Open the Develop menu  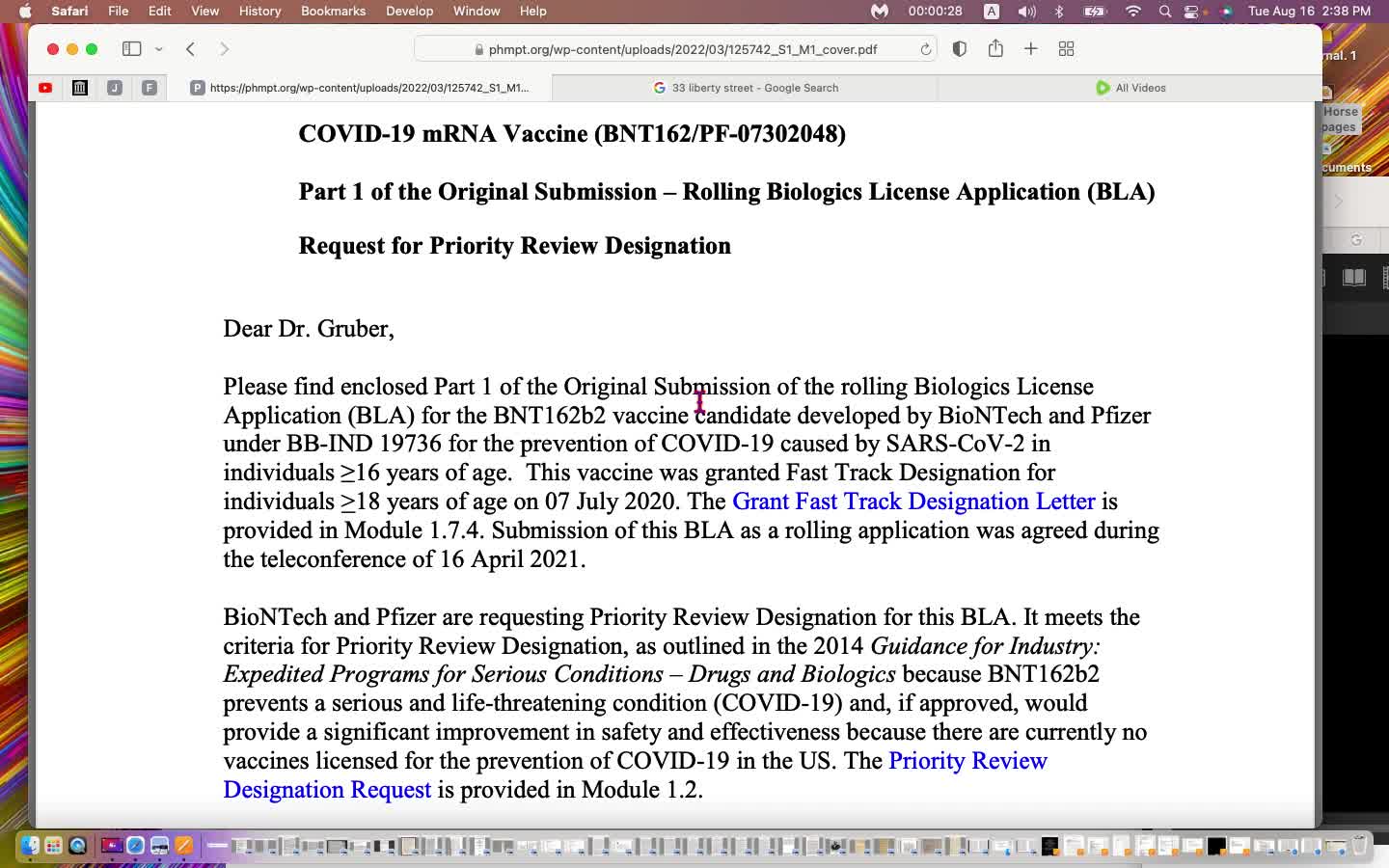(x=409, y=11)
